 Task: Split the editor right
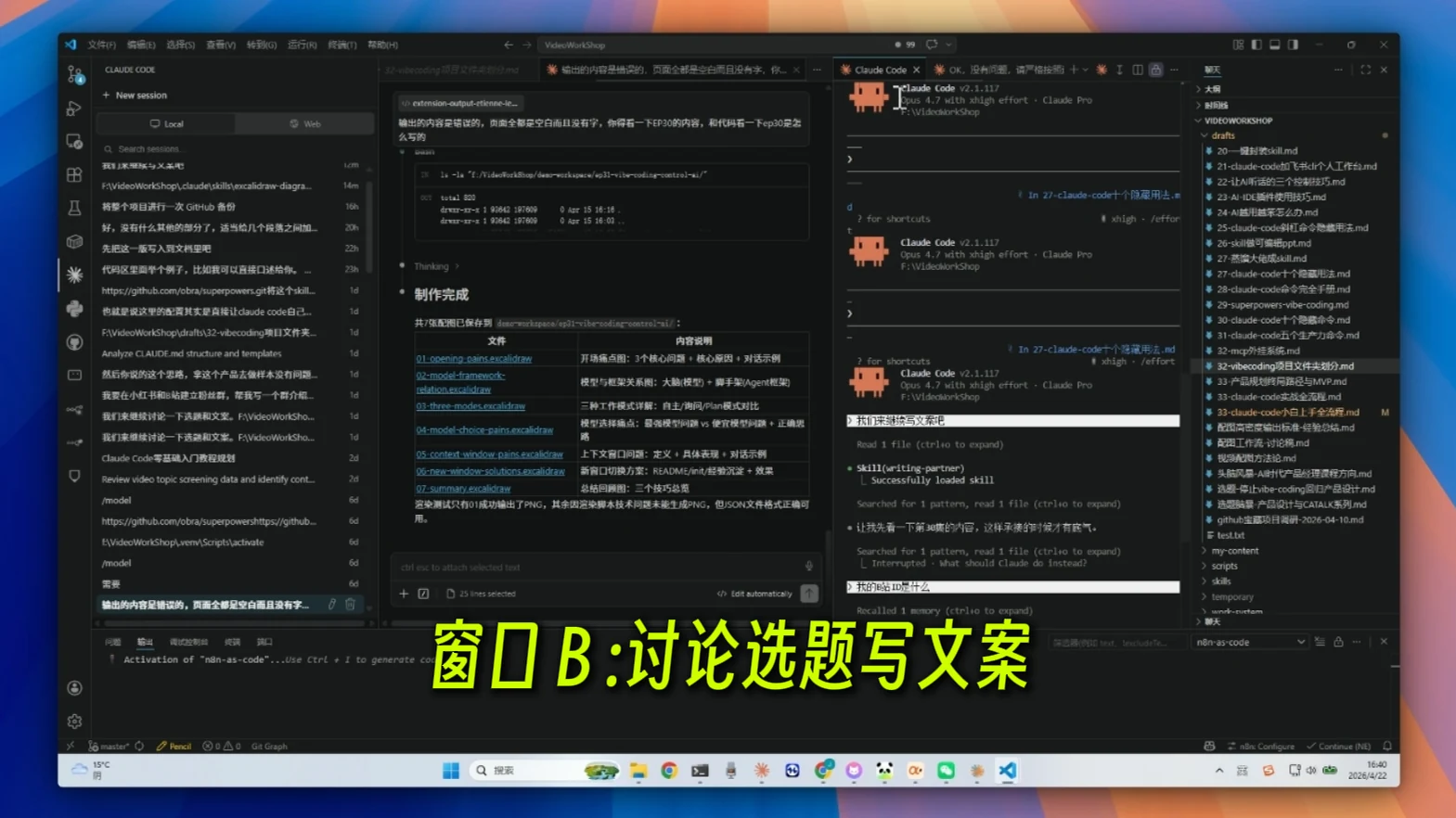1138,70
